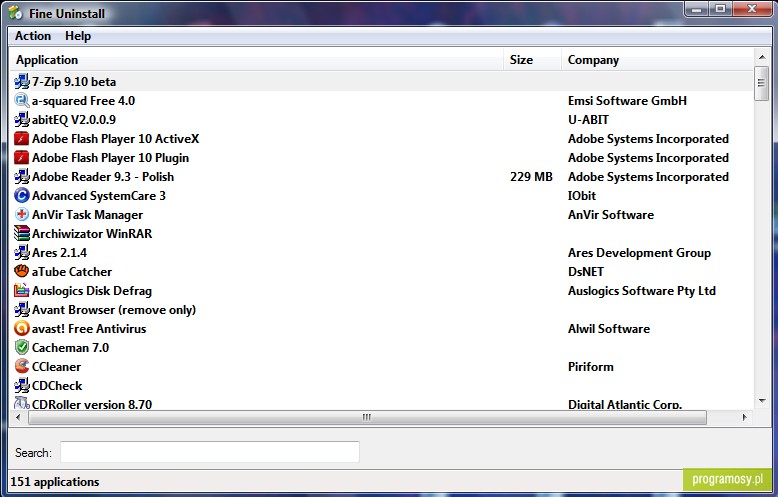Select Adobe Flash Player 10 ActiveX entry
This screenshot has height=497, width=778.
382,138
